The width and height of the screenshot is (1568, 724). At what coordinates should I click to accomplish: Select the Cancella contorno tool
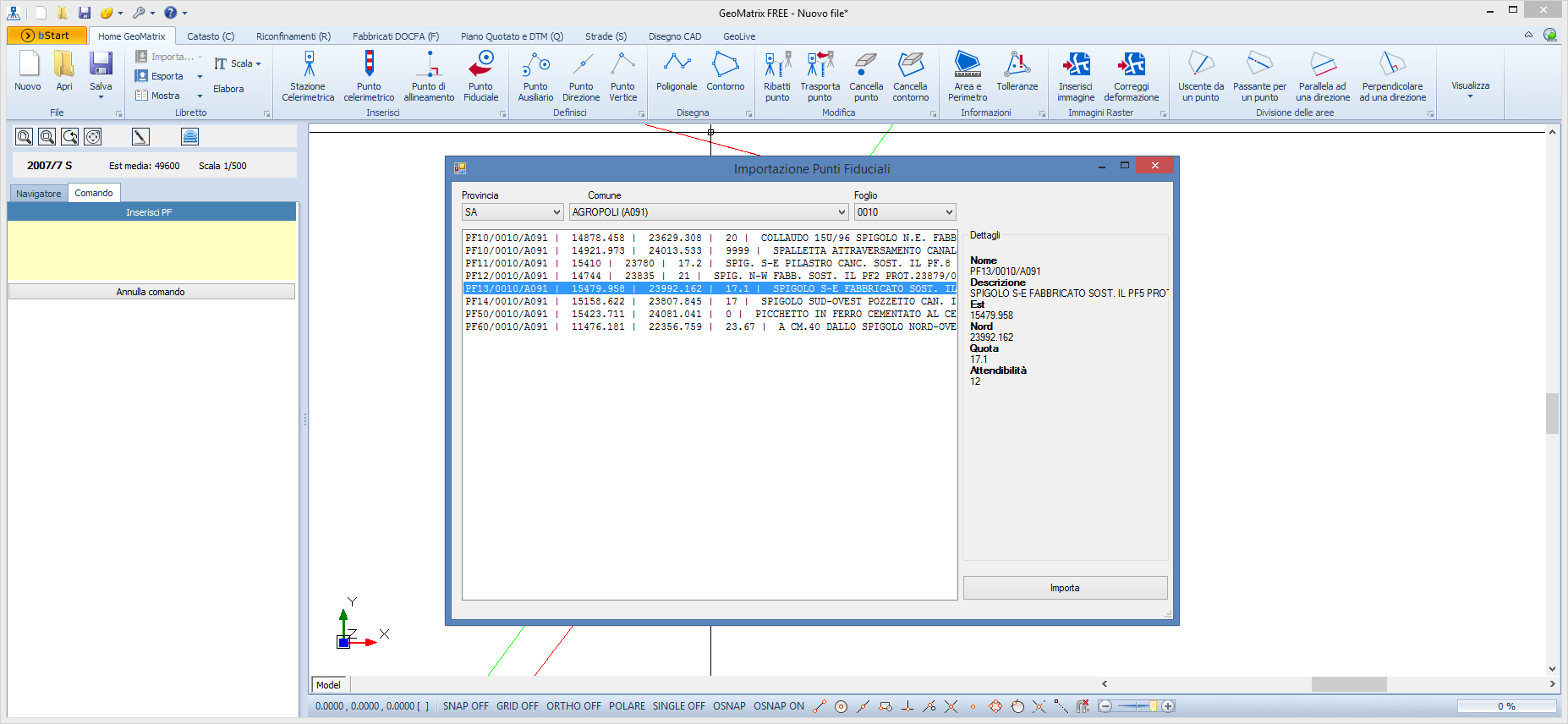[911, 76]
